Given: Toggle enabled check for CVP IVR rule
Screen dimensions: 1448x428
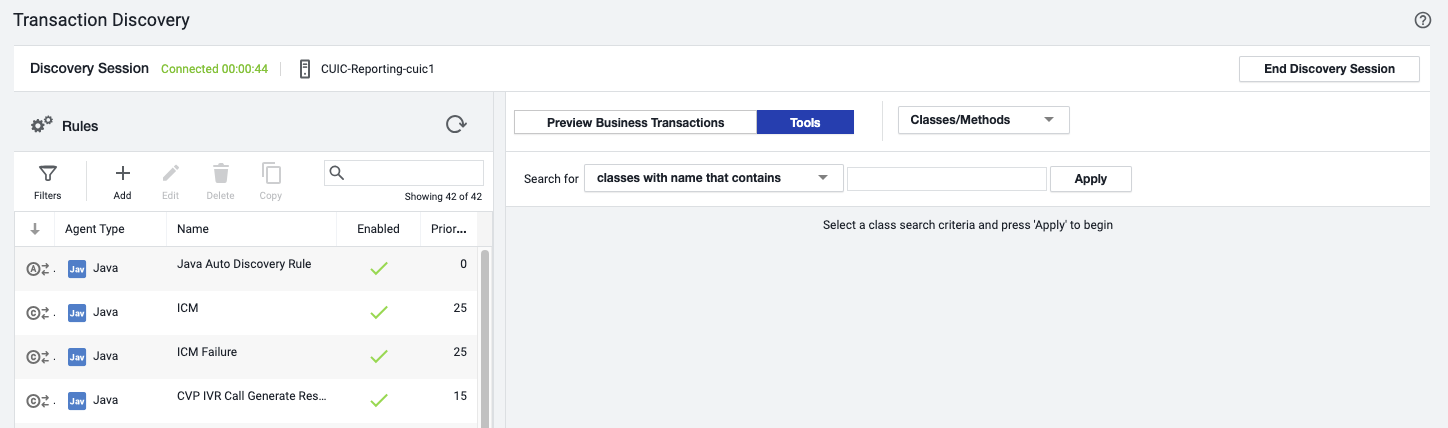Looking at the screenshot, I should click(379, 400).
